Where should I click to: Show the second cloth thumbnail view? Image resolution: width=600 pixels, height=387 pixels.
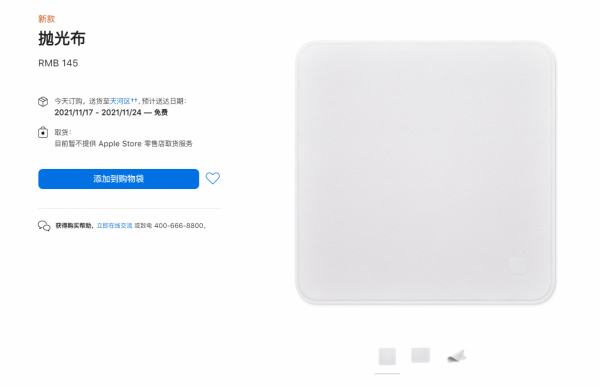pyautogui.click(x=421, y=355)
